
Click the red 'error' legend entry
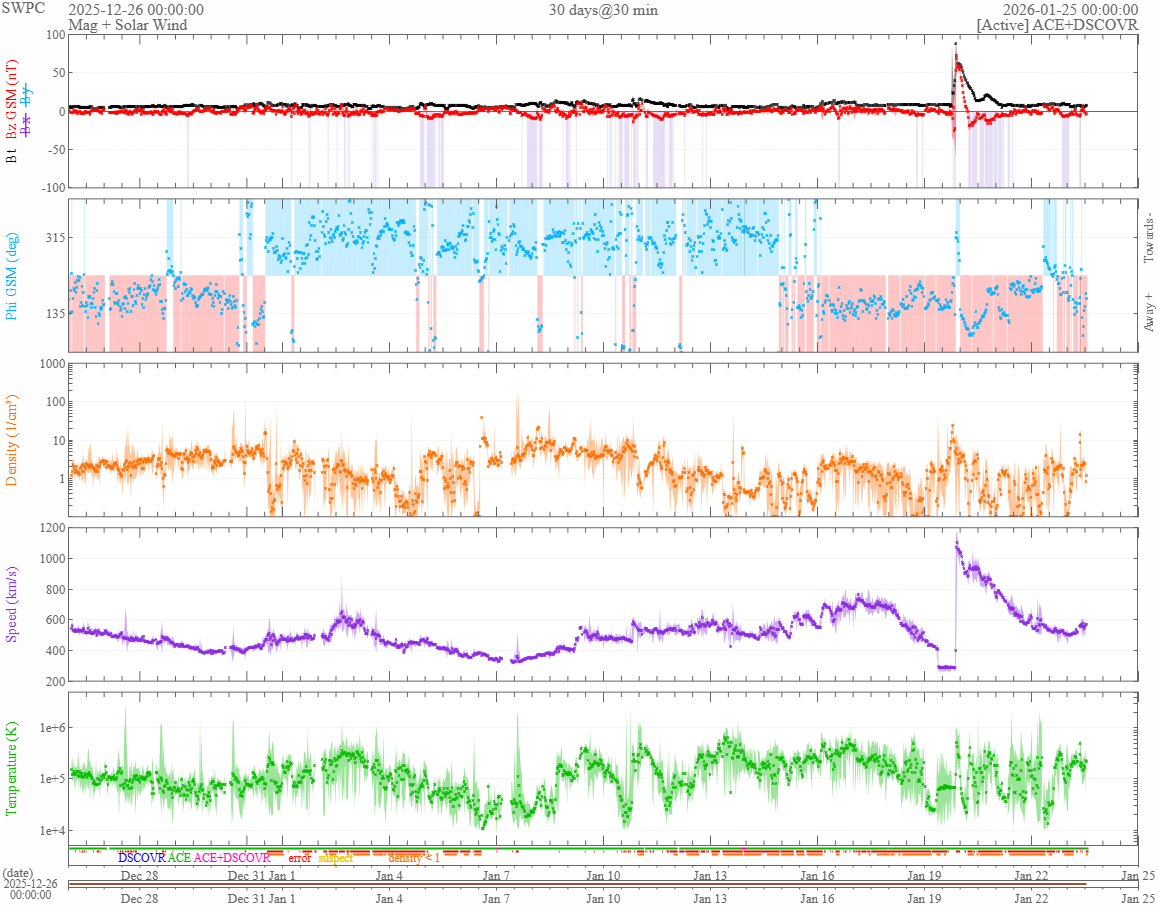click(299, 858)
